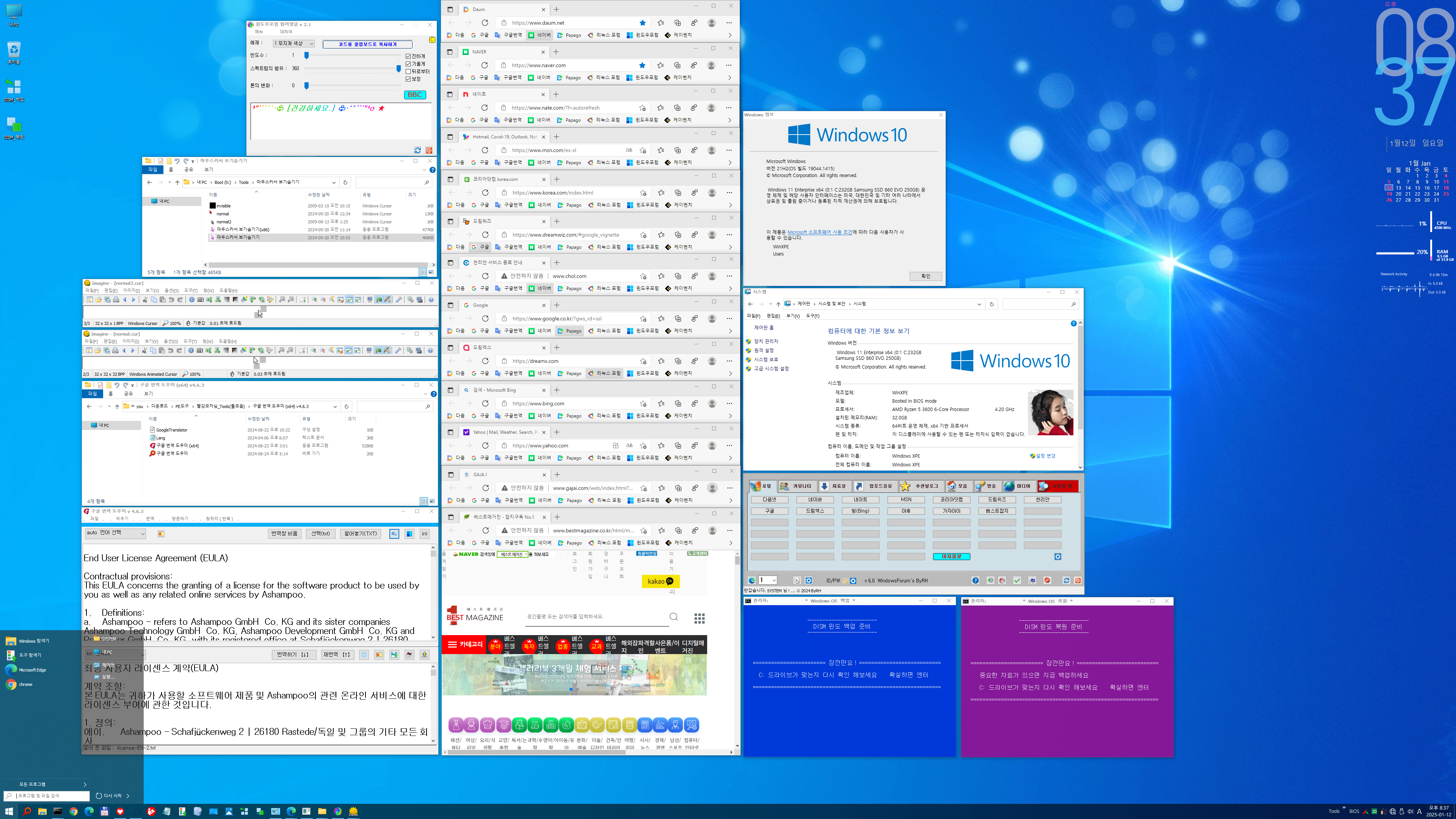Click the 빙(Bing) button in launcher
The width and height of the screenshot is (1456, 819).
point(860,511)
